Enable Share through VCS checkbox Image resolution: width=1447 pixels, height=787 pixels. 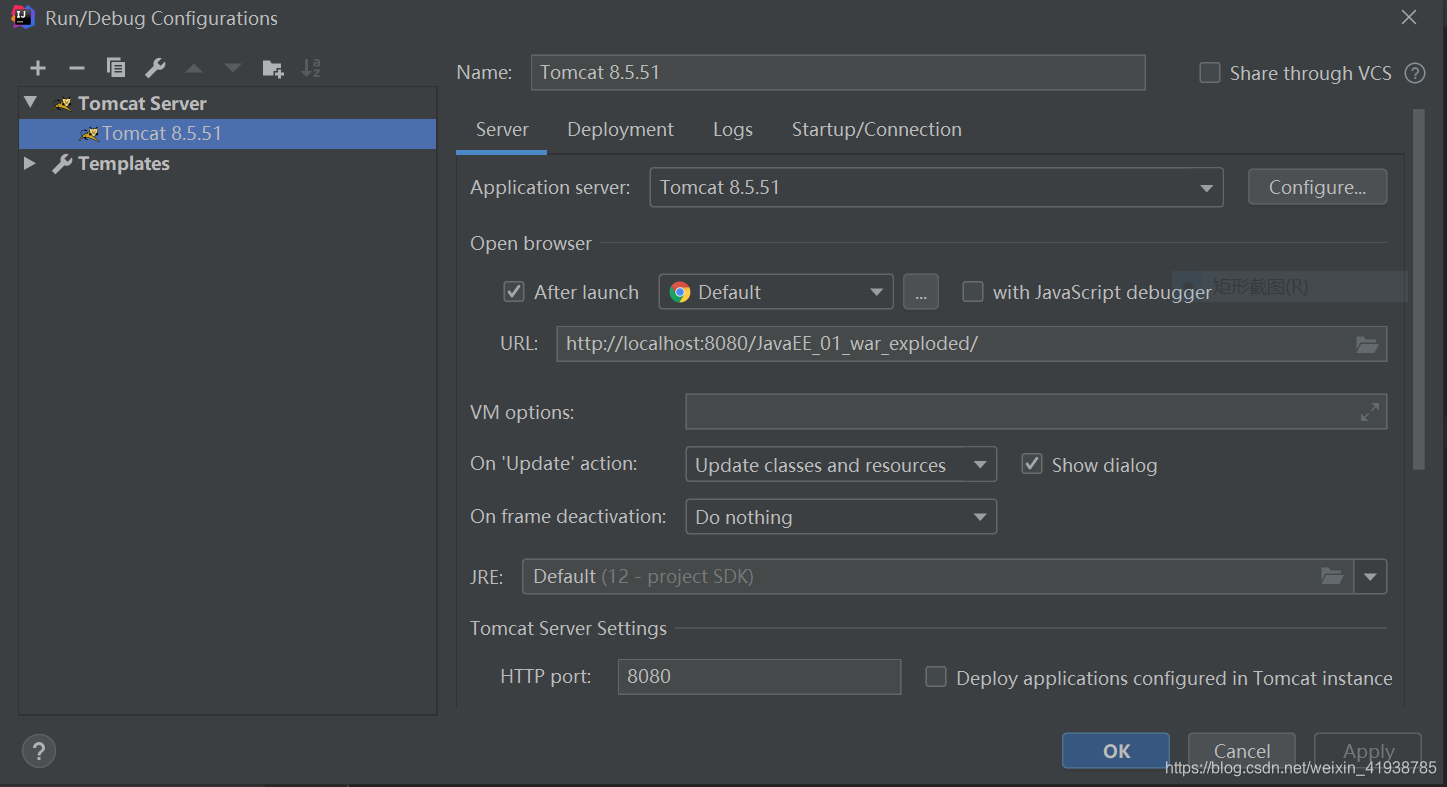[x=1210, y=73]
